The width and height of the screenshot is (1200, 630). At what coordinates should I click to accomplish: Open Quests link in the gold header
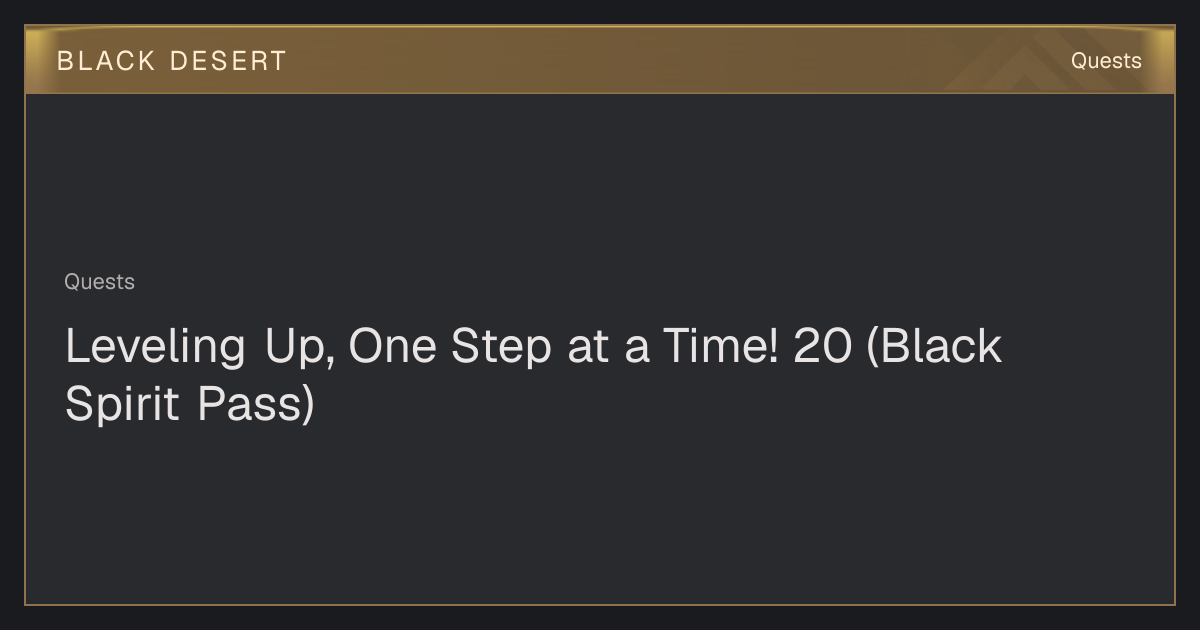[x=1106, y=61]
